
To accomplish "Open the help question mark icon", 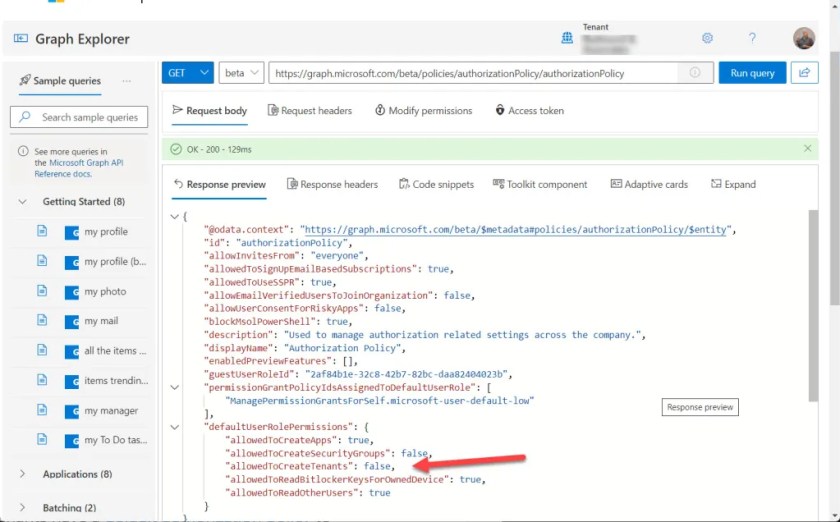I will click(752, 38).
